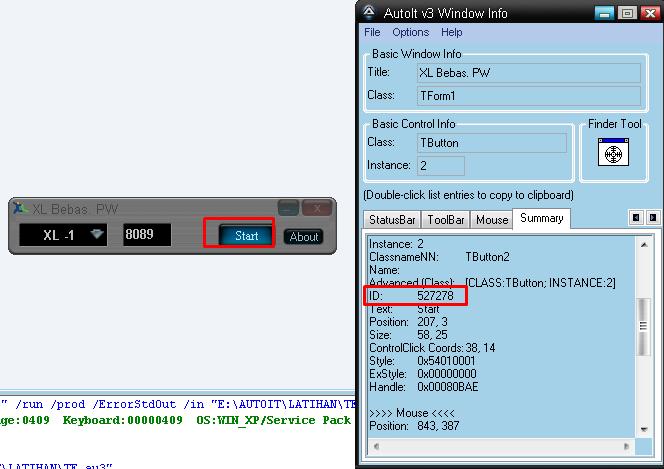Click the control Class field showing TButton
Viewport: 664px width, 469px height.
492,143
